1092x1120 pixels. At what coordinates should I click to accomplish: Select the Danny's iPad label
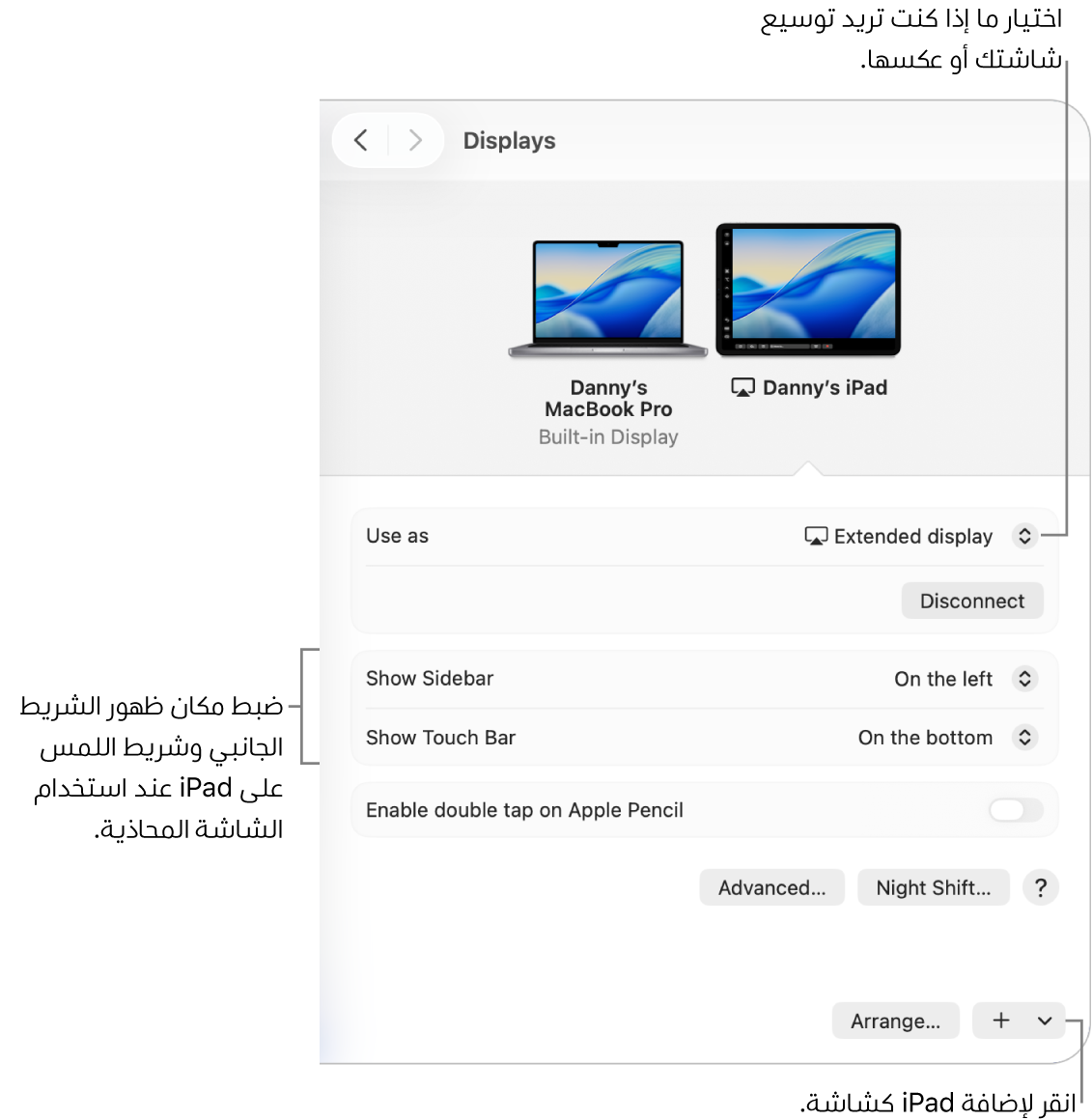click(825, 387)
